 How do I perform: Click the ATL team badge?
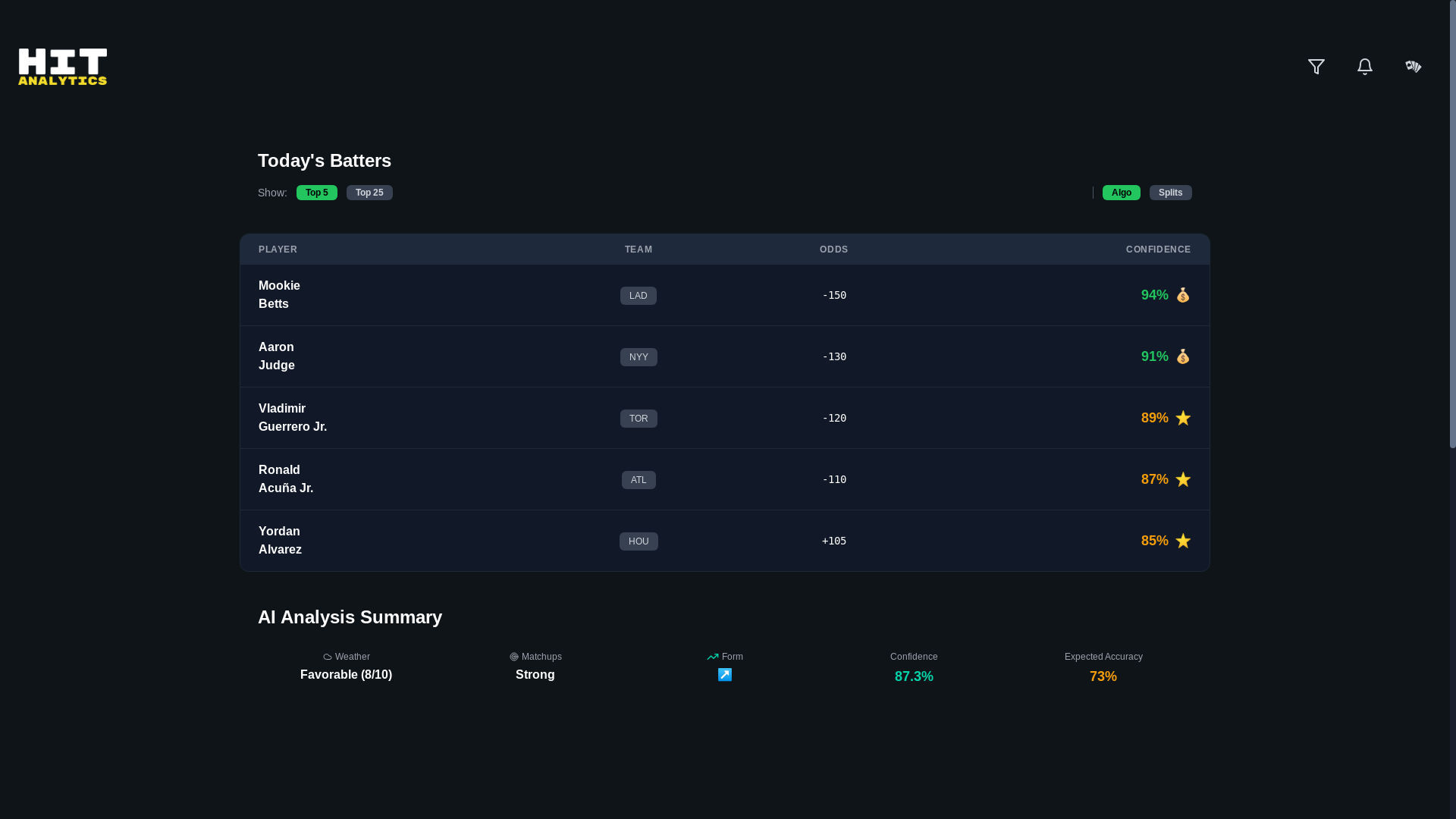[639, 480]
